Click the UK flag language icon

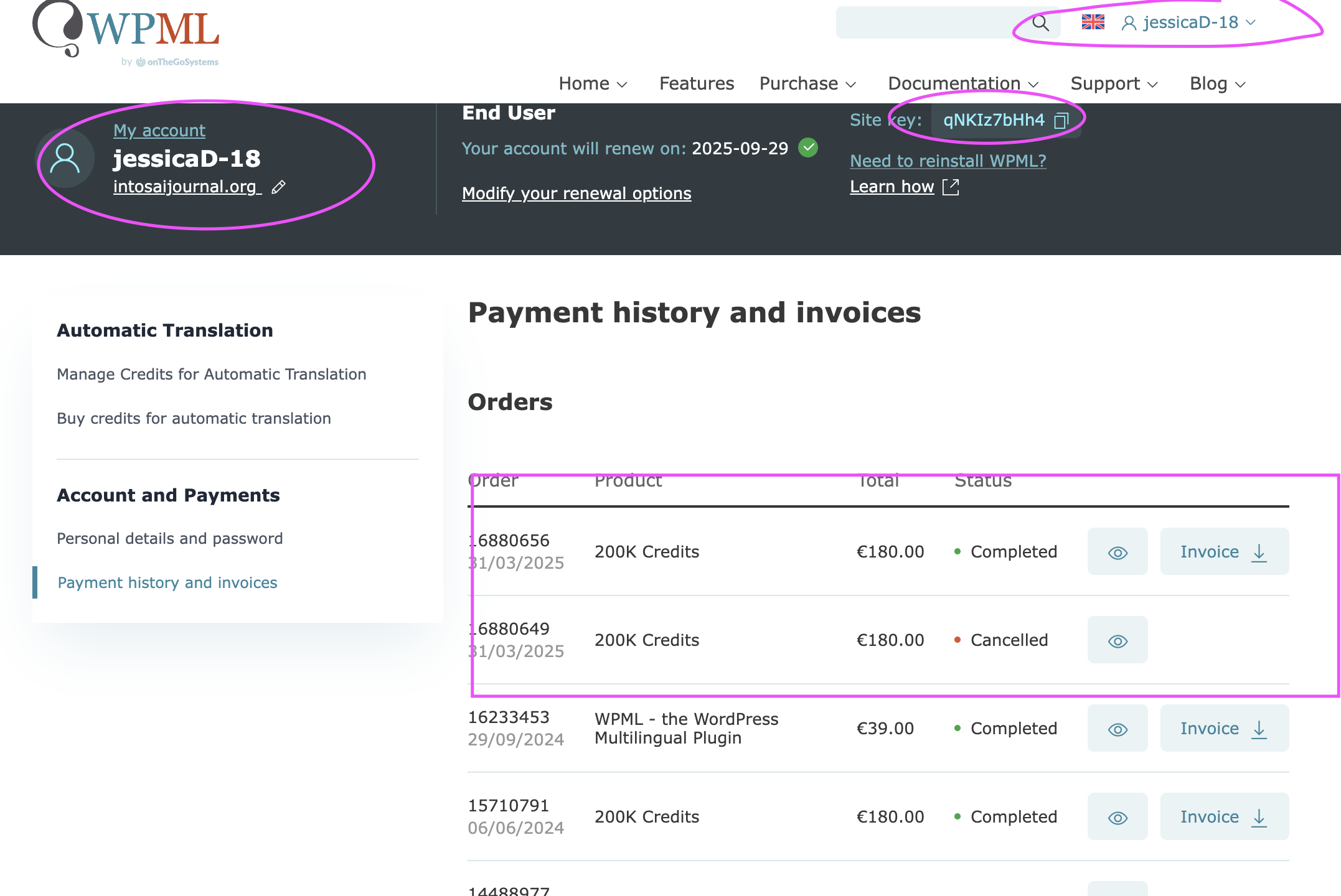click(1093, 22)
